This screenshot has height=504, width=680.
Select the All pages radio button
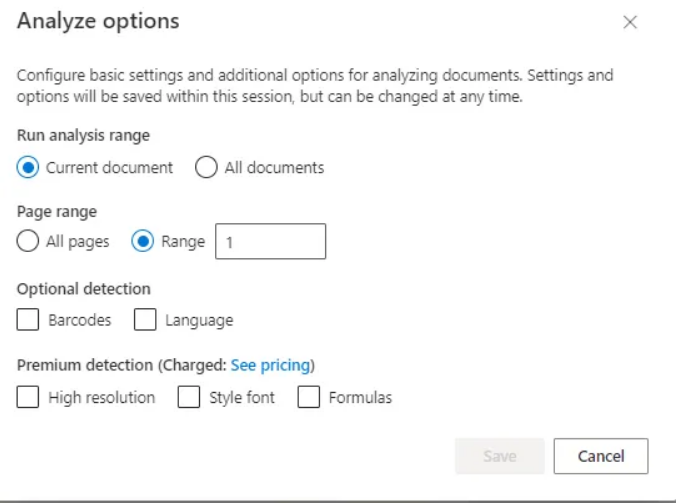click(28, 241)
